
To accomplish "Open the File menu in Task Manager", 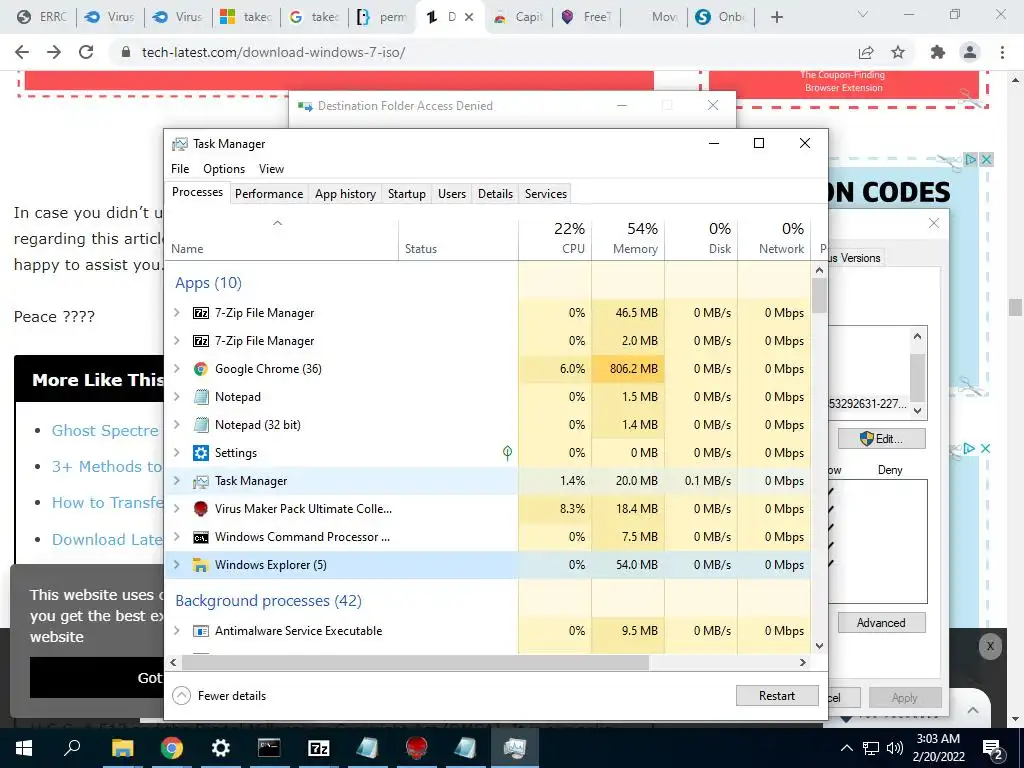I will point(180,169).
